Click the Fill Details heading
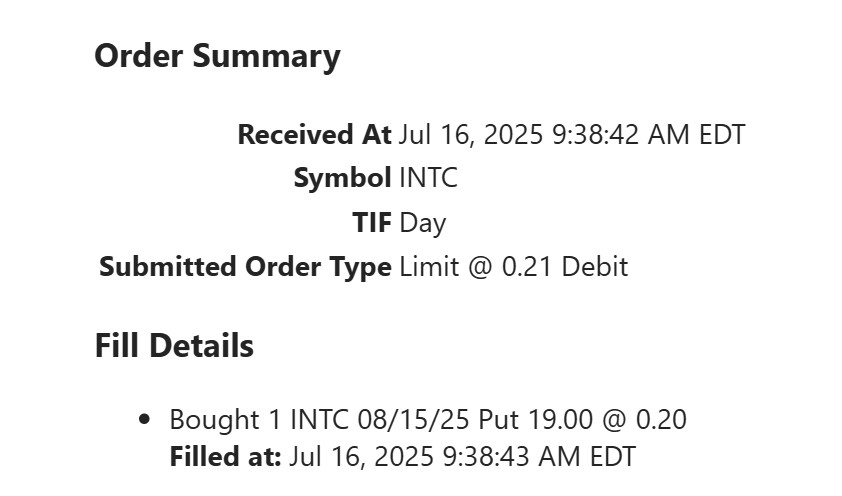842x496 pixels. point(174,346)
